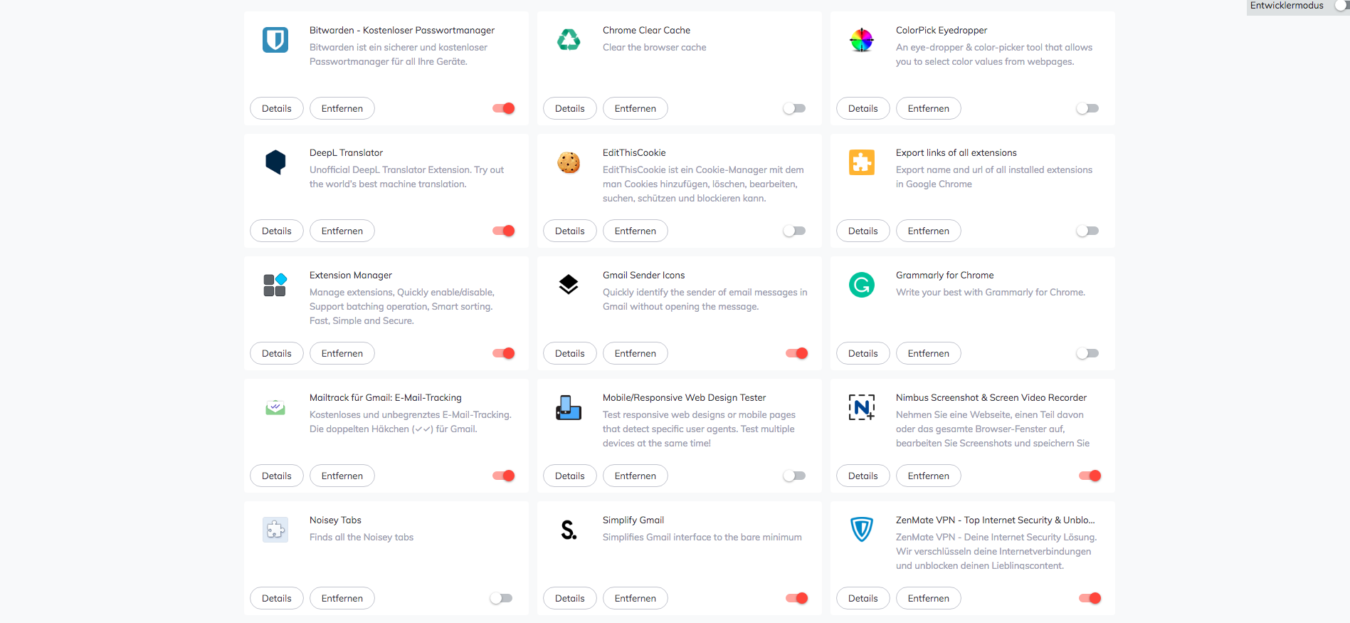Click Entfernen for ZenMate VPN
The height and width of the screenshot is (623, 1350).
928,598
